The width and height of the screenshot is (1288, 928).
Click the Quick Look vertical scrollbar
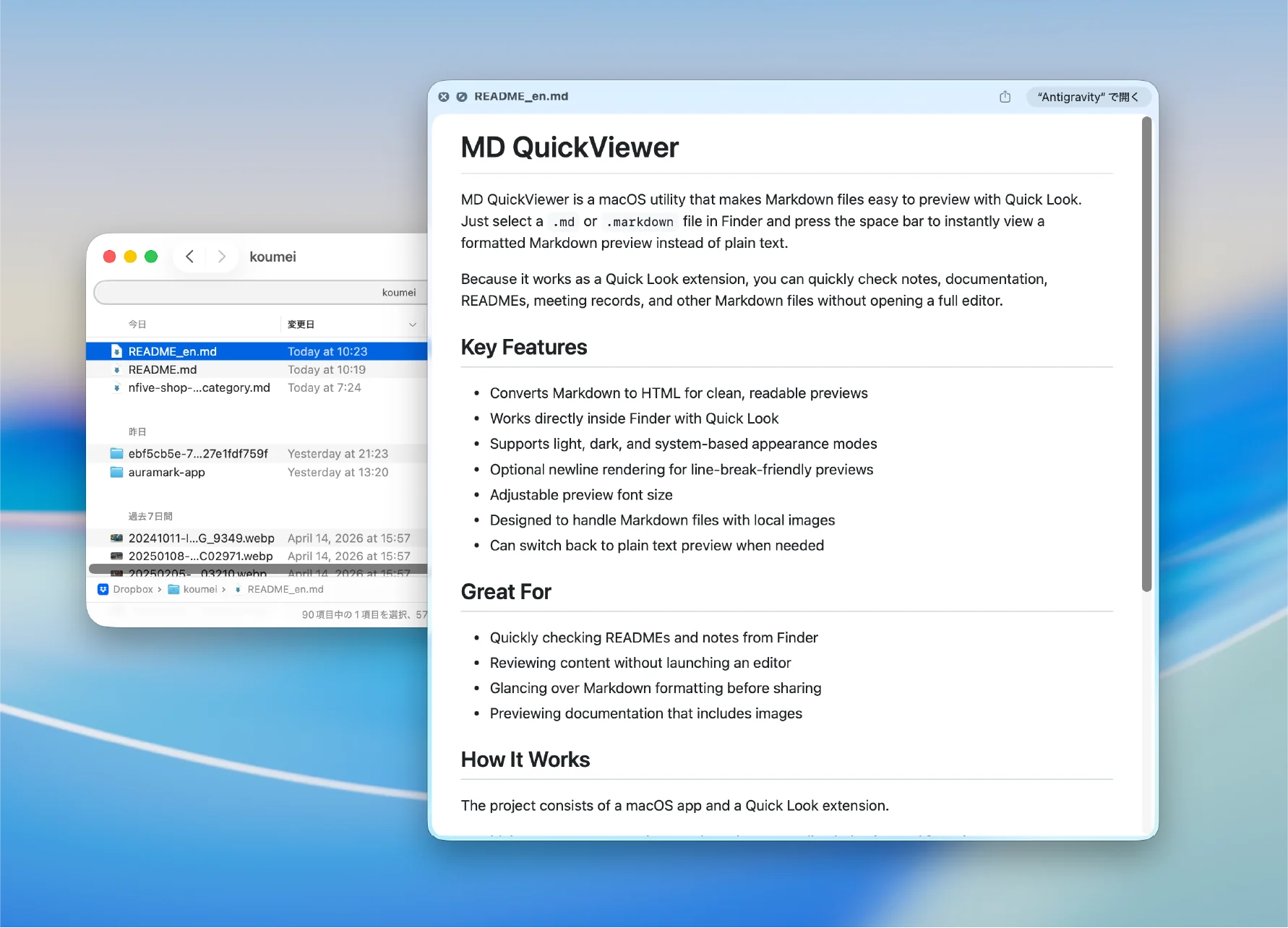coord(1146,354)
